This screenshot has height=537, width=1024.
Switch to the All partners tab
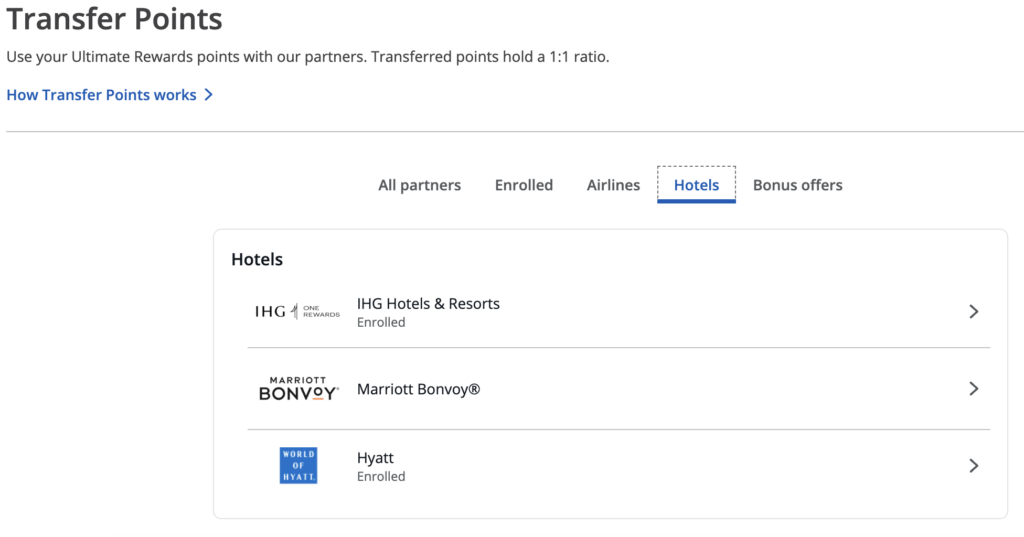tap(419, 185)
